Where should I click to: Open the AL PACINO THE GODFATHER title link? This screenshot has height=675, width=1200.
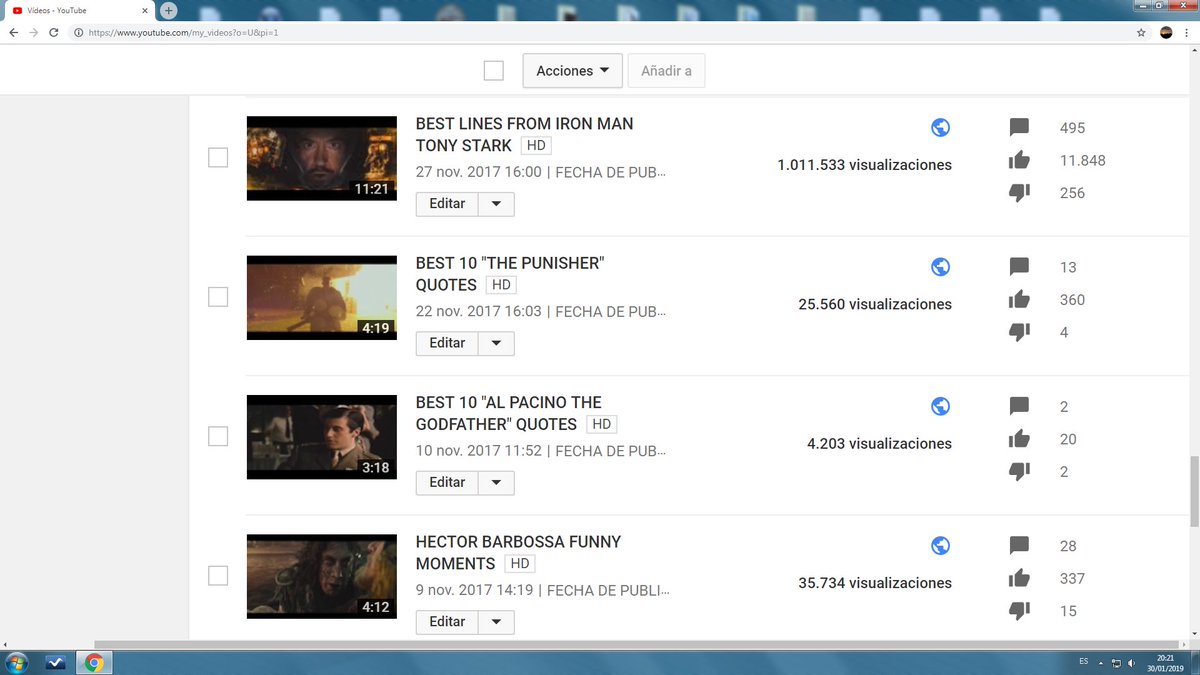509,413
